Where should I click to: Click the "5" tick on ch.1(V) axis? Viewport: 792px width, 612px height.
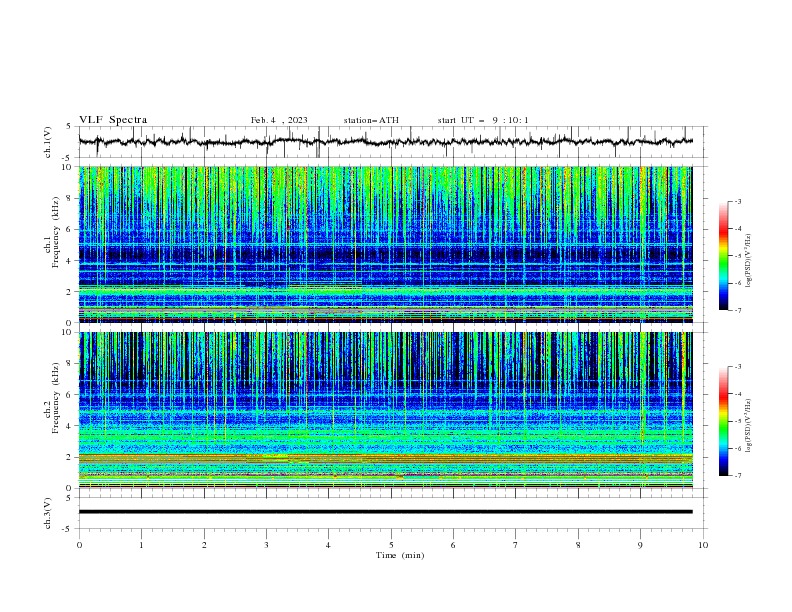pyautogui.click(x=69, y=126)
